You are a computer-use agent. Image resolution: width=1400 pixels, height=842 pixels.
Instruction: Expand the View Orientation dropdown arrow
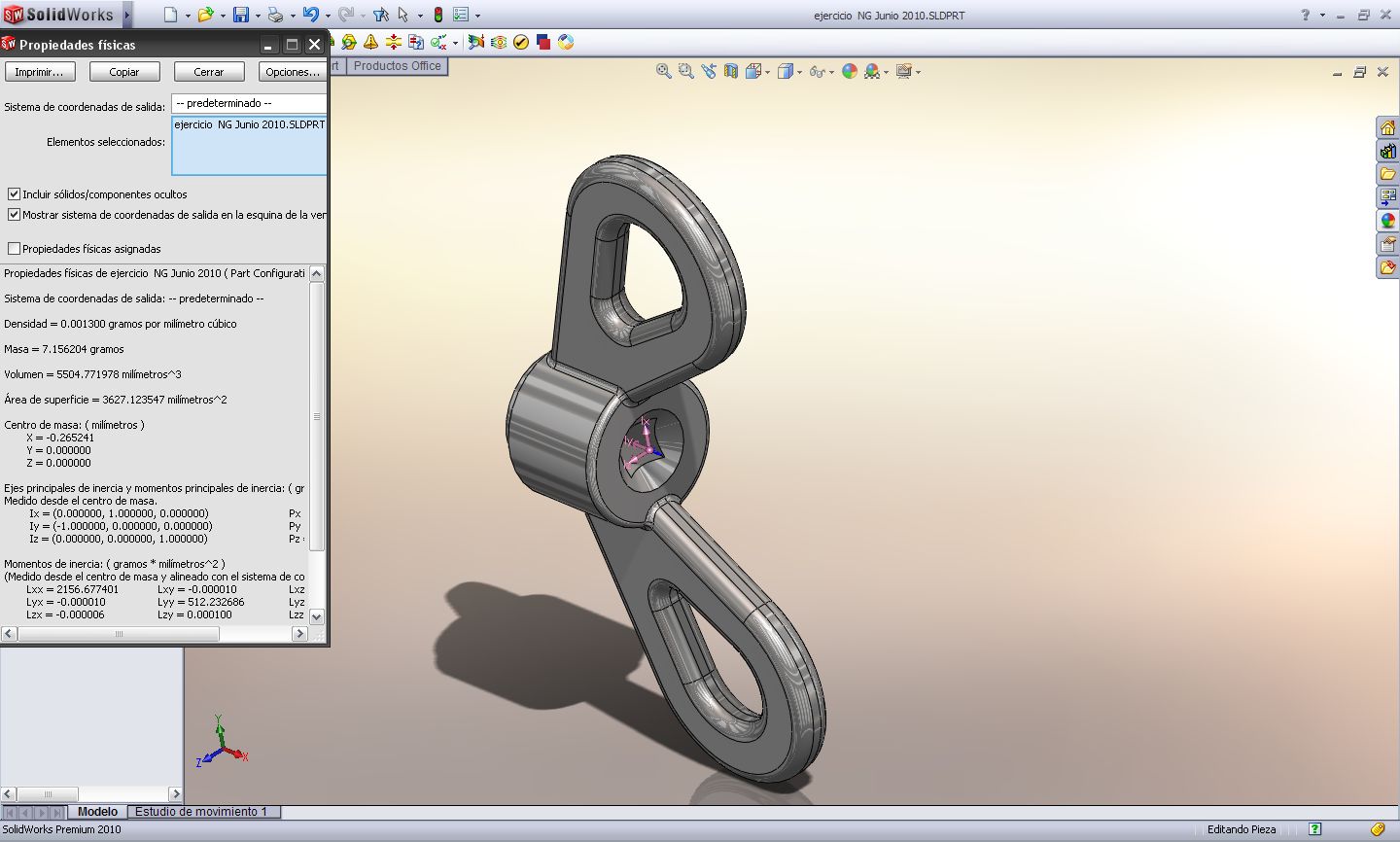(768, 72)
